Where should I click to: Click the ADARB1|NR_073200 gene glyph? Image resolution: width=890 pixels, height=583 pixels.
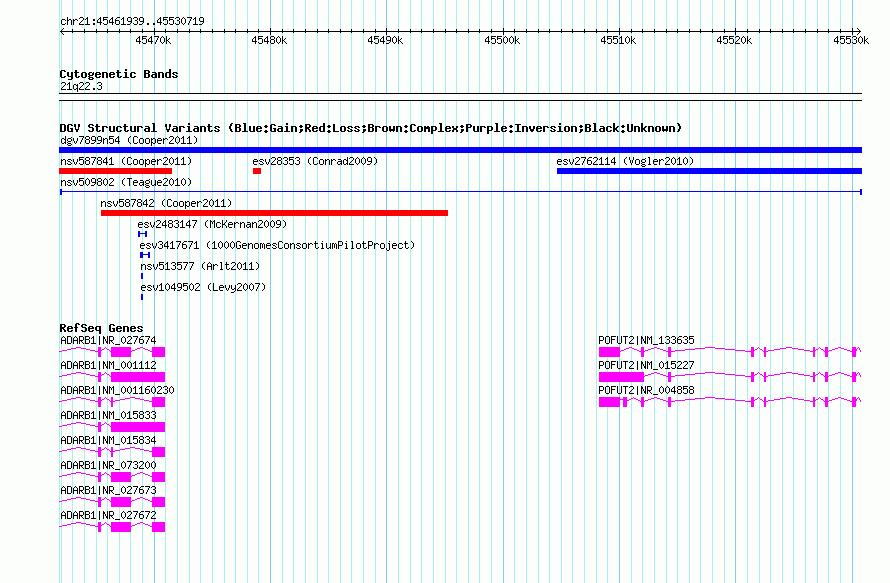point(112,477)
